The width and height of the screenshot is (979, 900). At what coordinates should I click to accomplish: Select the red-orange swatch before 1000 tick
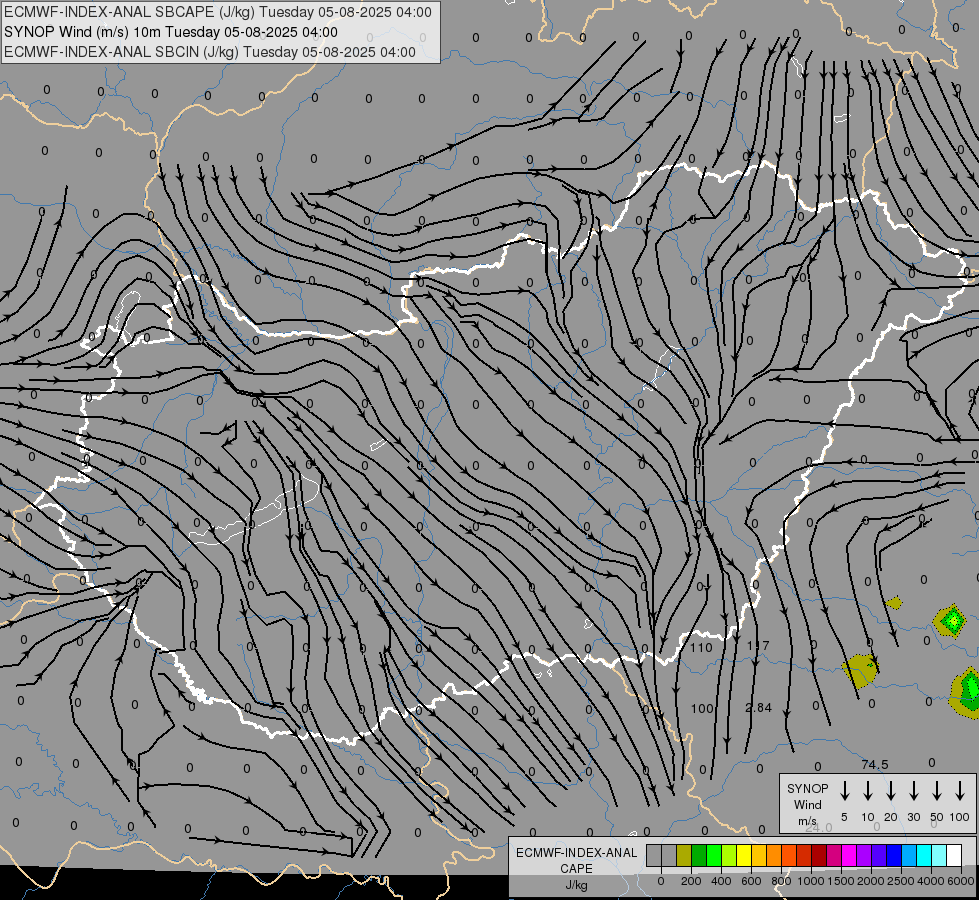click(804, 855)
